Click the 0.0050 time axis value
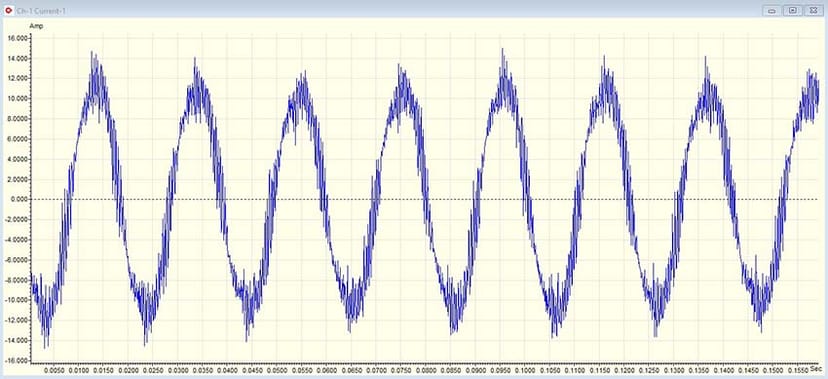 click(x=54, y=371)
